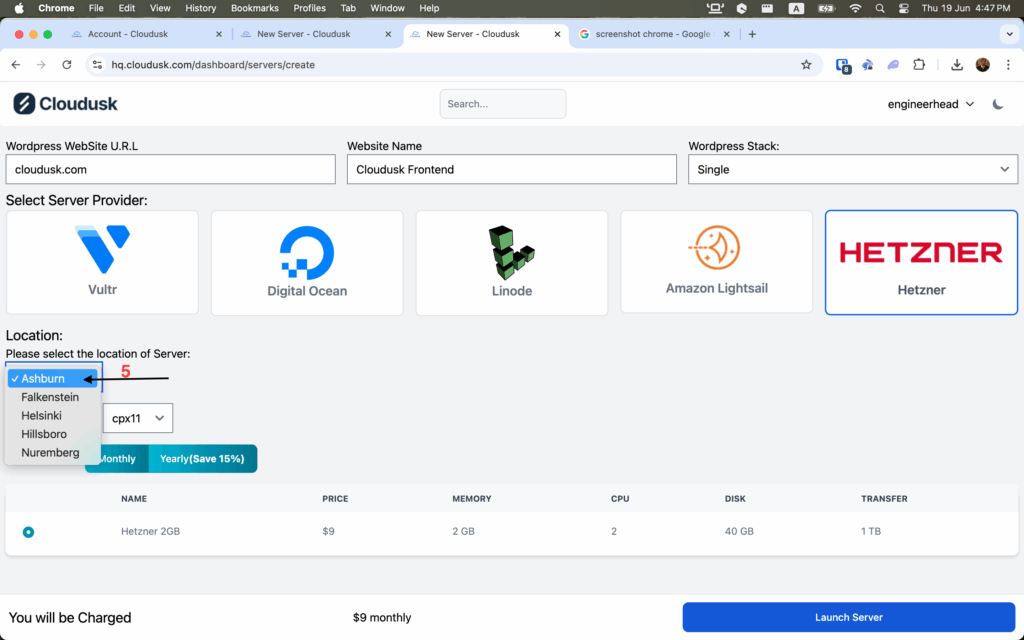
Task: Select Amazon Lightsail provider
Action: (x=716, y=262)
